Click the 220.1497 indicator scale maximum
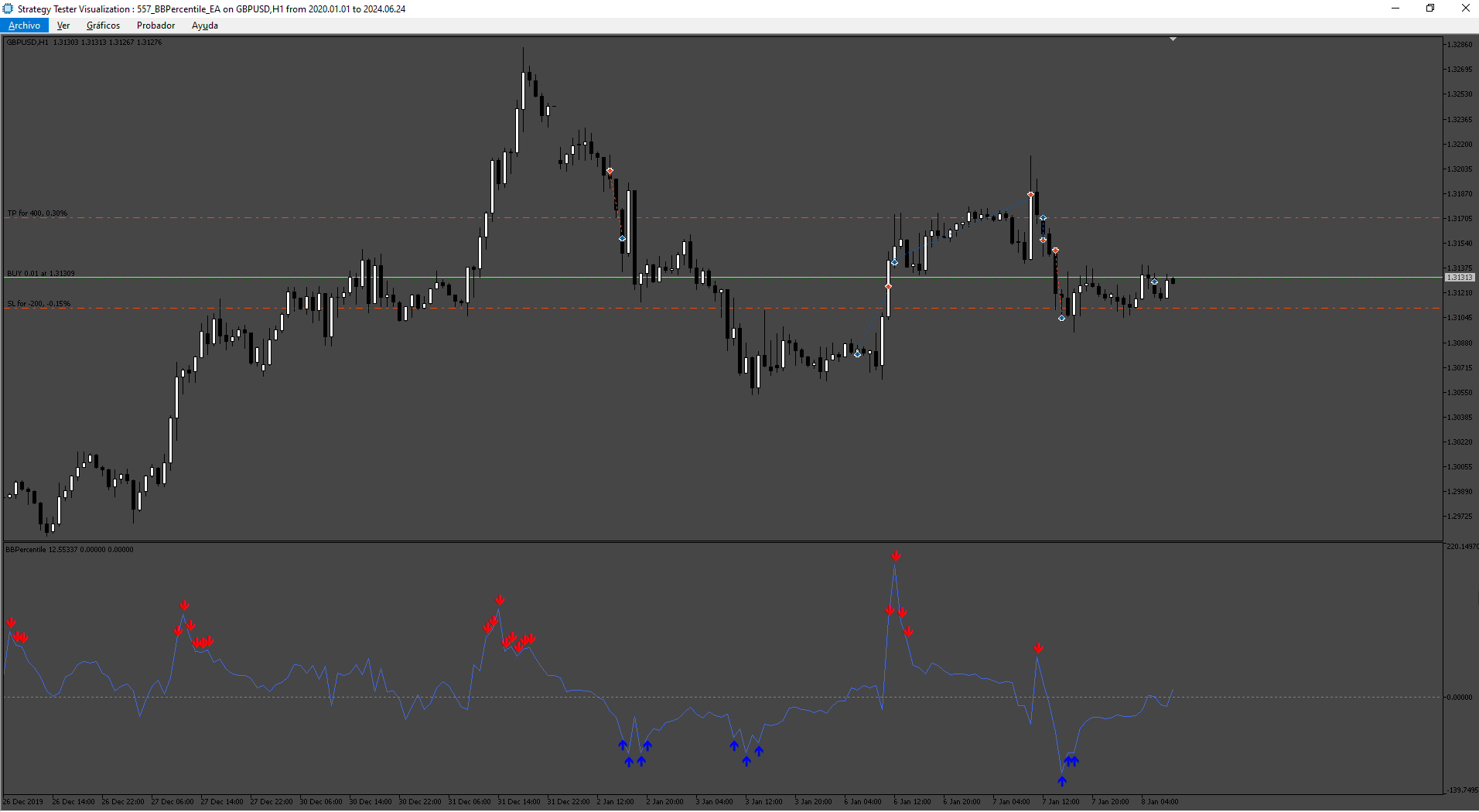 coord(1462,547)
